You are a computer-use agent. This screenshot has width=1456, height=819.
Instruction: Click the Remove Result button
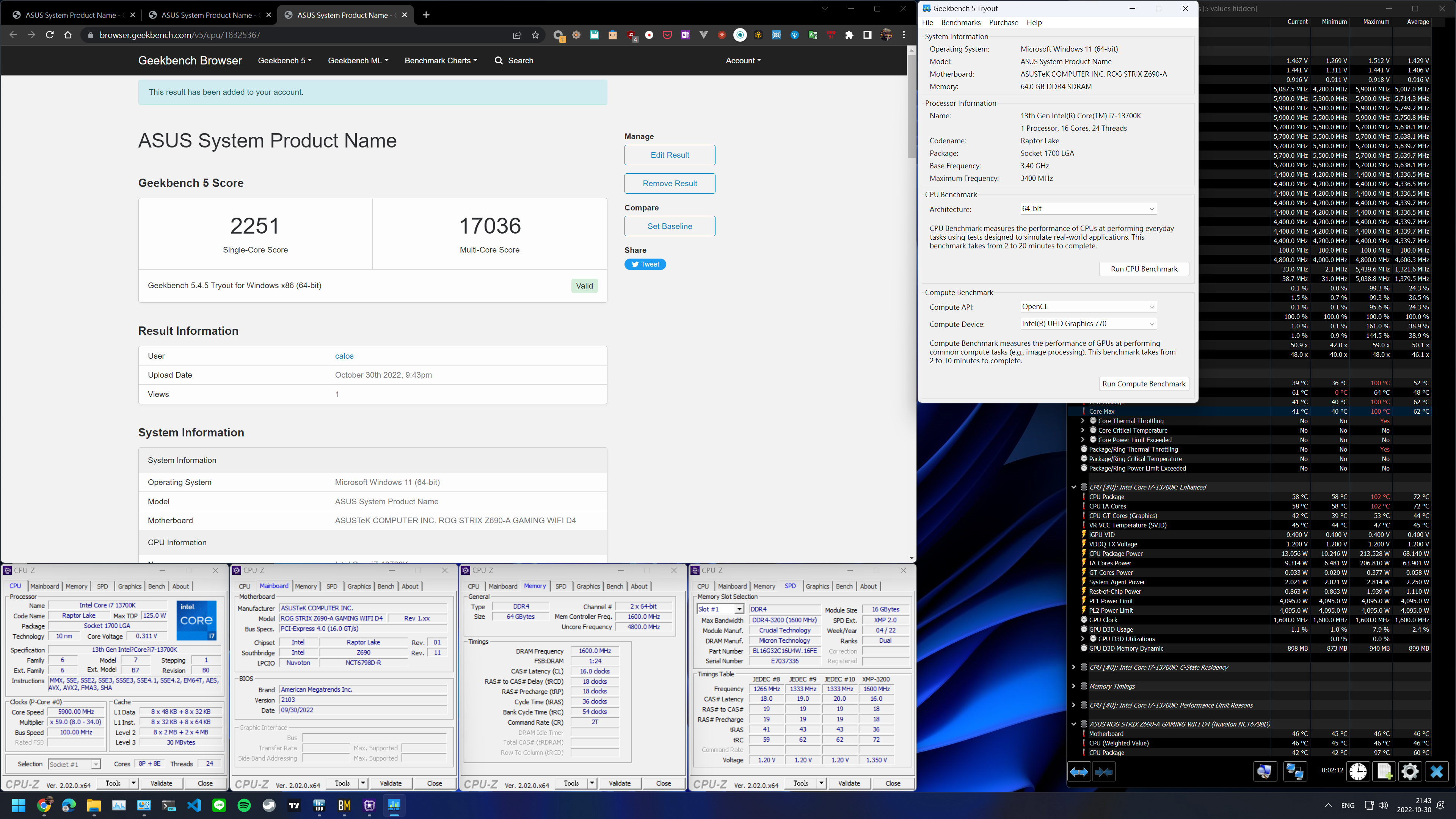click(670, 183)
